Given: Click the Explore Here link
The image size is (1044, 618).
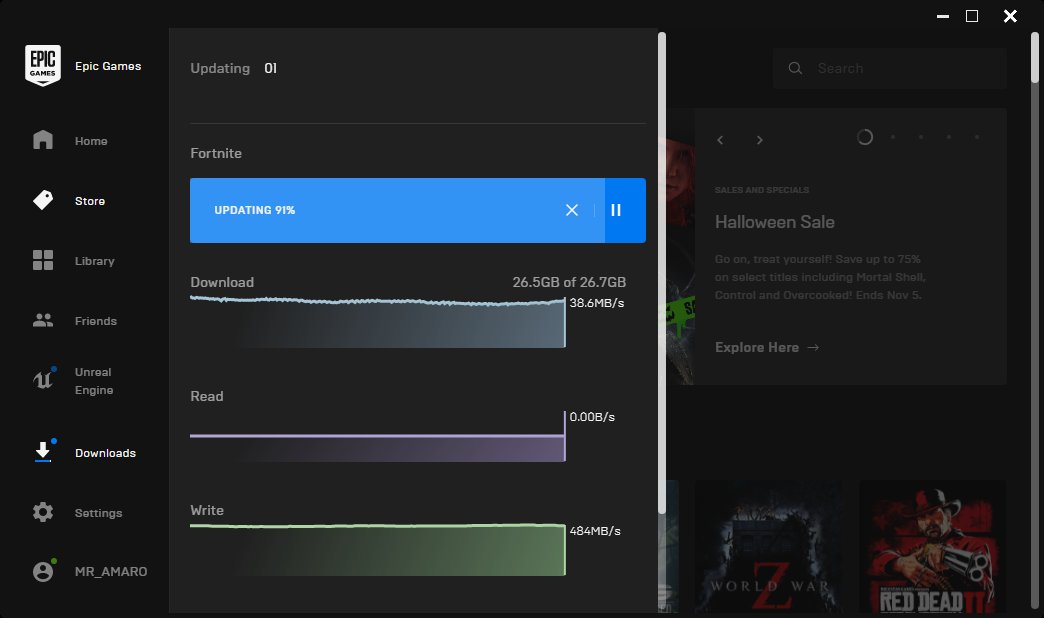Looking at the screenshot, I should (x=767, y=347).
